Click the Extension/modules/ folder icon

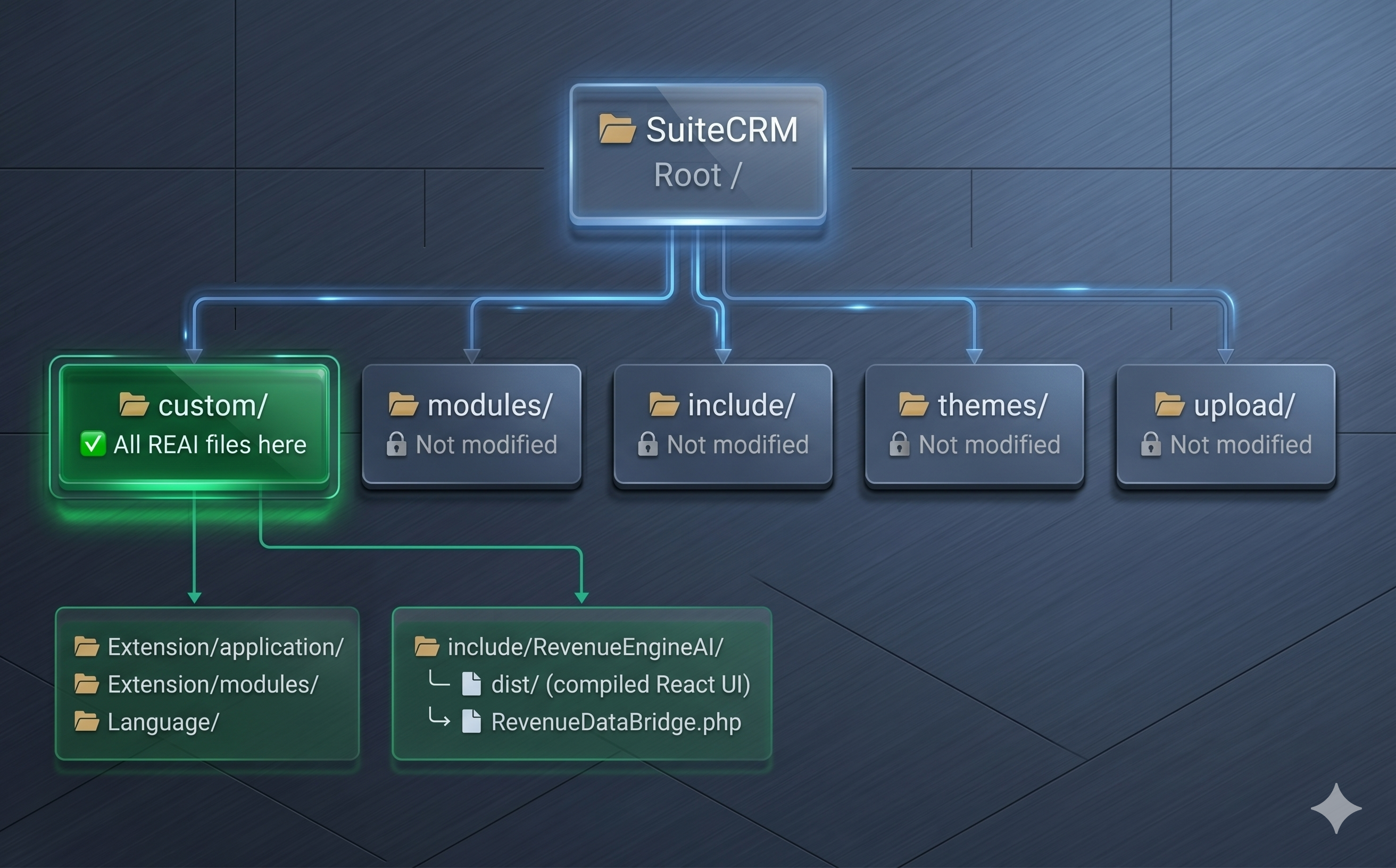pyautogui.click(x=87, y=684)
